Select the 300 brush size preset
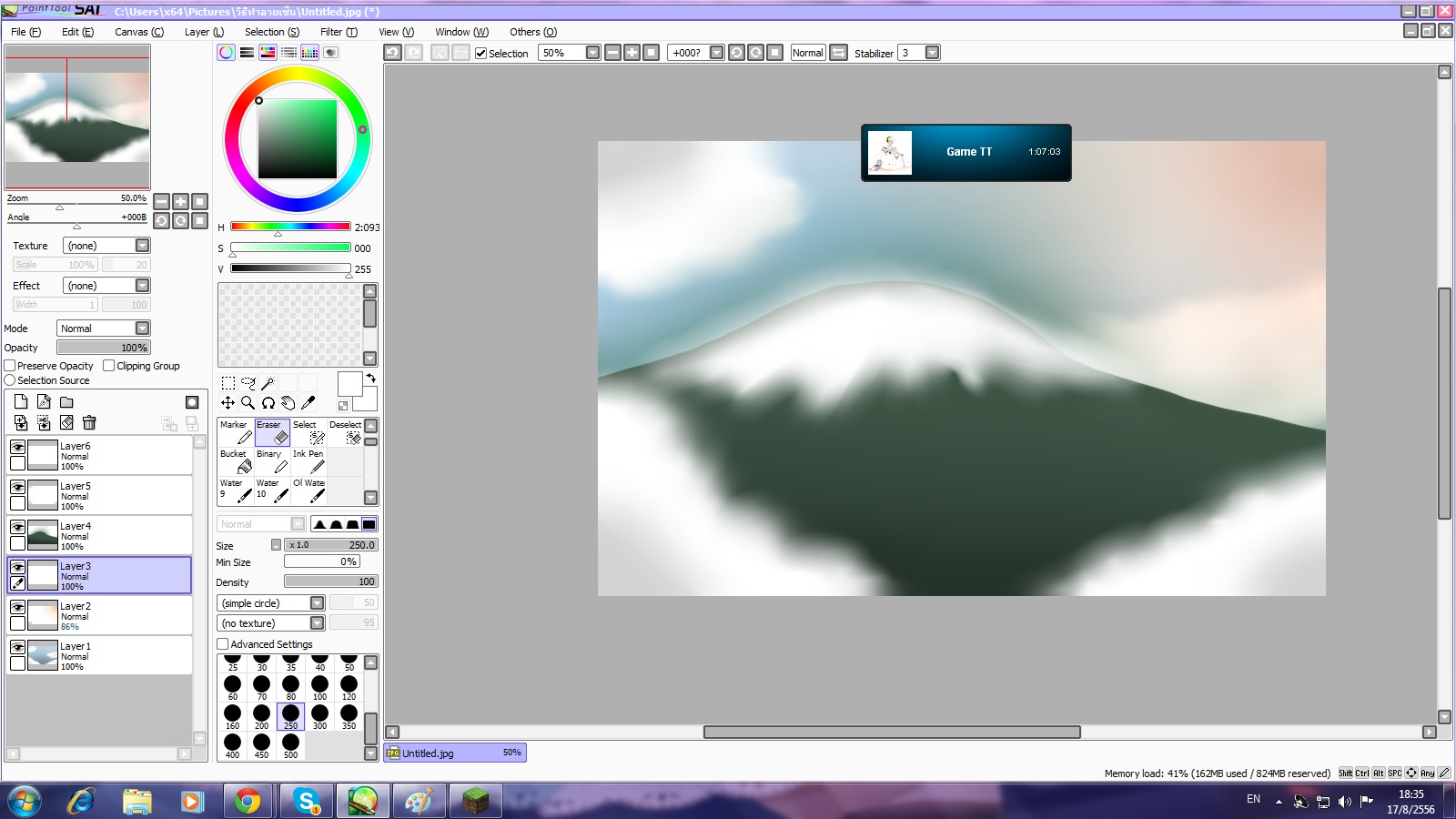The width and height of the screenshot is (1456, 819). coord(320,716)
